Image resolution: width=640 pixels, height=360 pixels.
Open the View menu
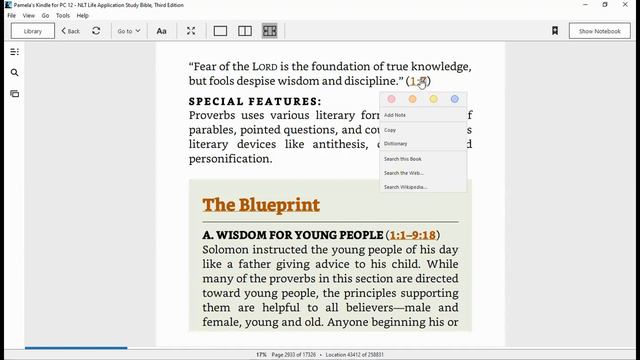[x=29, y=16]
